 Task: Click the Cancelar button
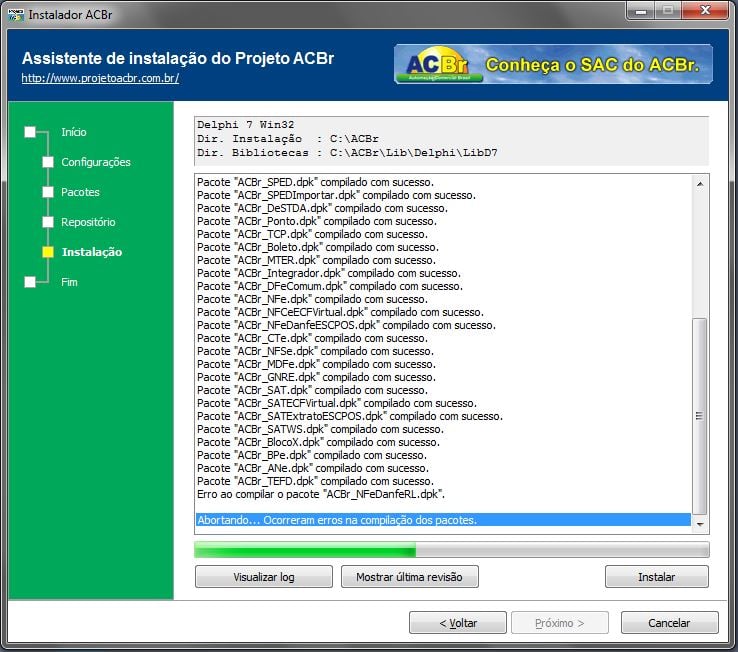(x=669, y=623)
